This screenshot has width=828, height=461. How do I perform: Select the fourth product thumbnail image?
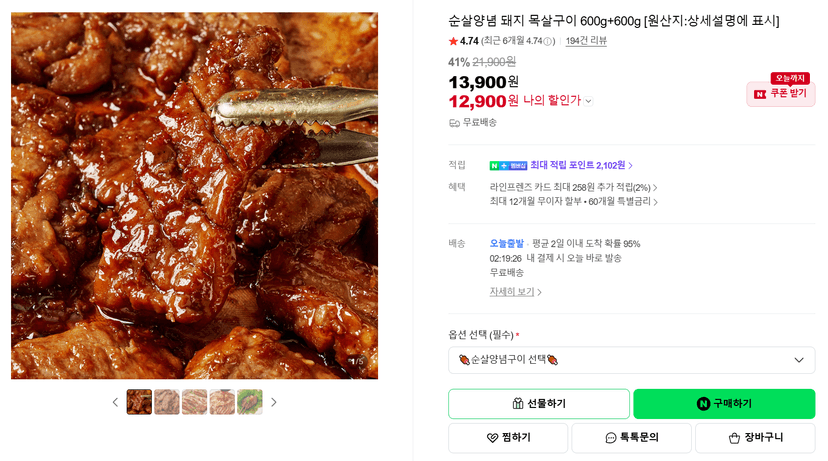(x=222, y=402)
